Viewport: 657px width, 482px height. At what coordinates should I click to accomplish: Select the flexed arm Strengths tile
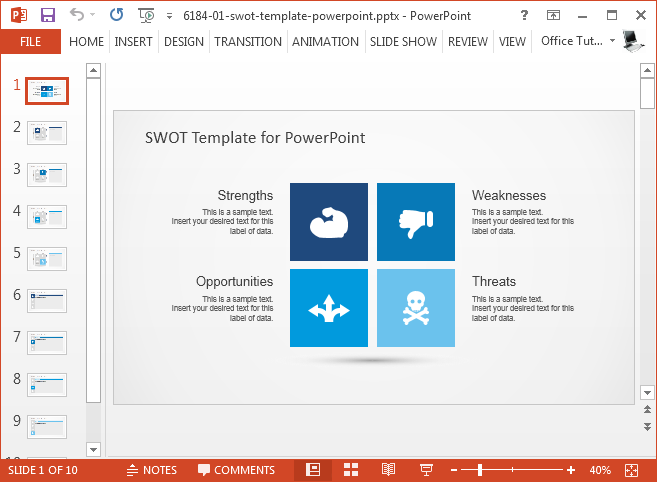click(329, 222)
